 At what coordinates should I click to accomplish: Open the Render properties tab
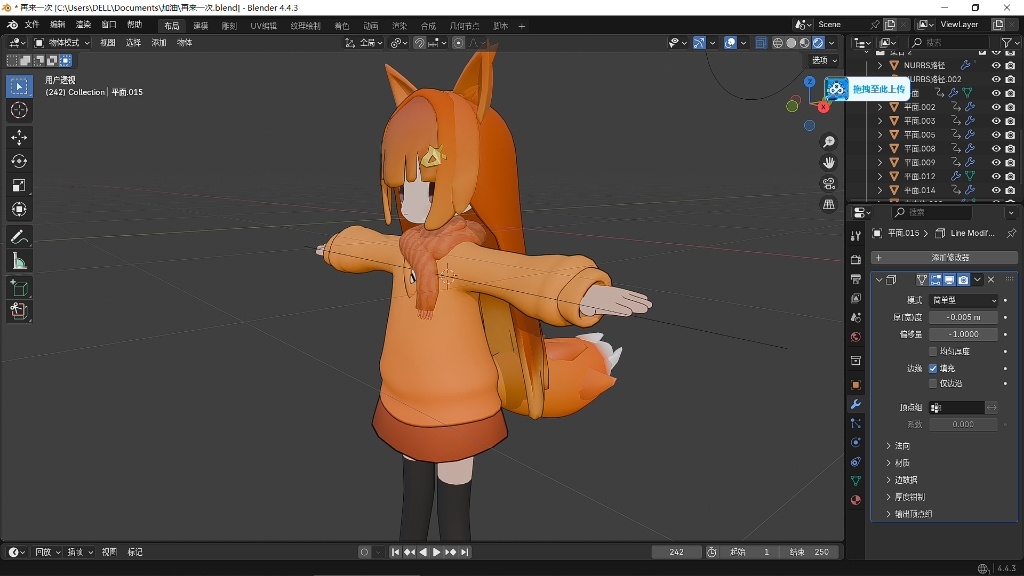point(856,259)
